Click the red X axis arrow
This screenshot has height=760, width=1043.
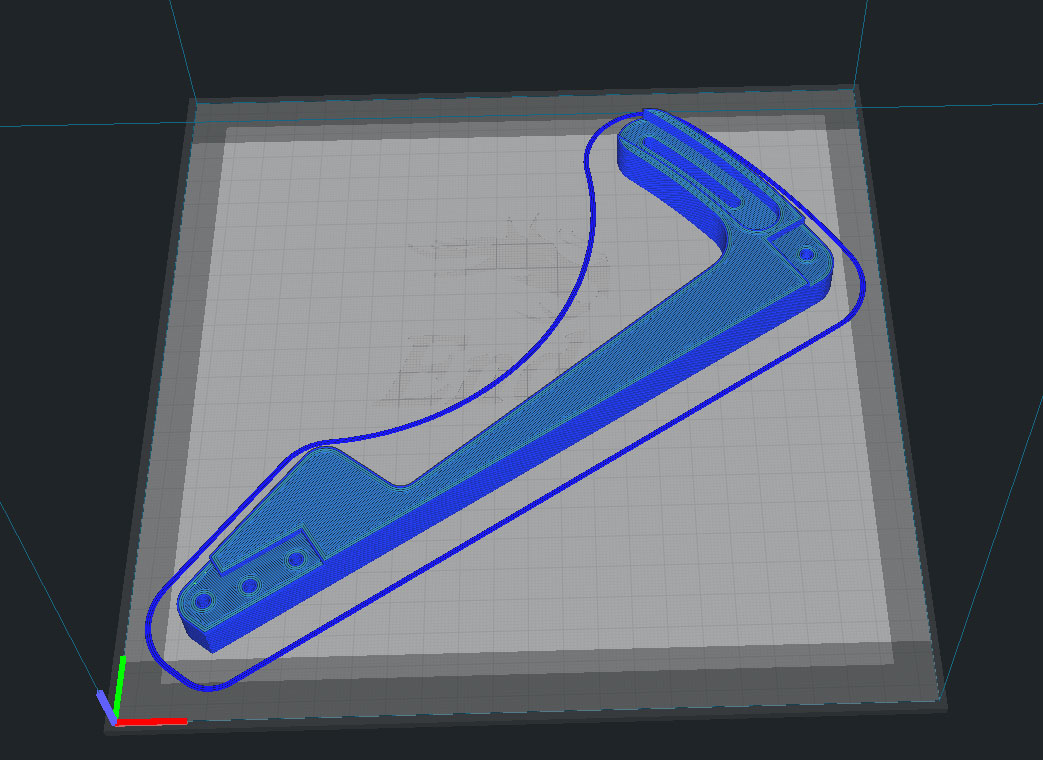pyautogui.click(x=152, y=721)
